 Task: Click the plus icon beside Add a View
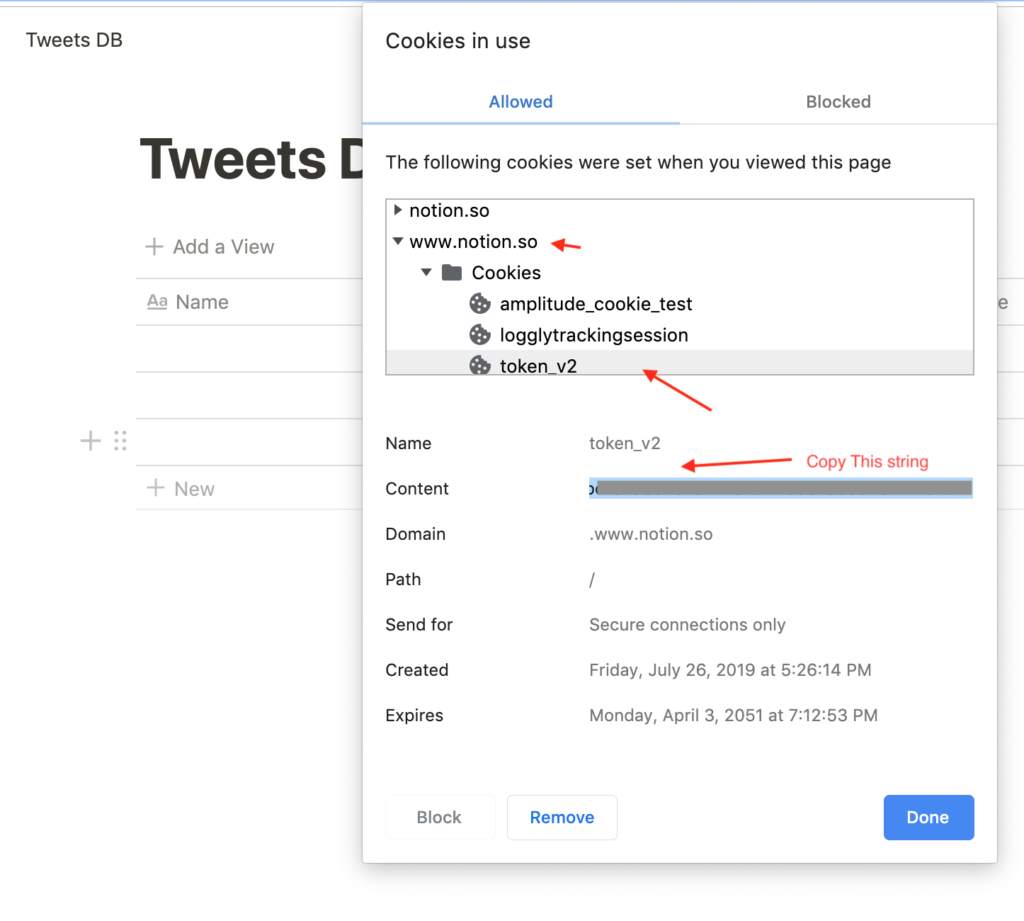[154, 247]
